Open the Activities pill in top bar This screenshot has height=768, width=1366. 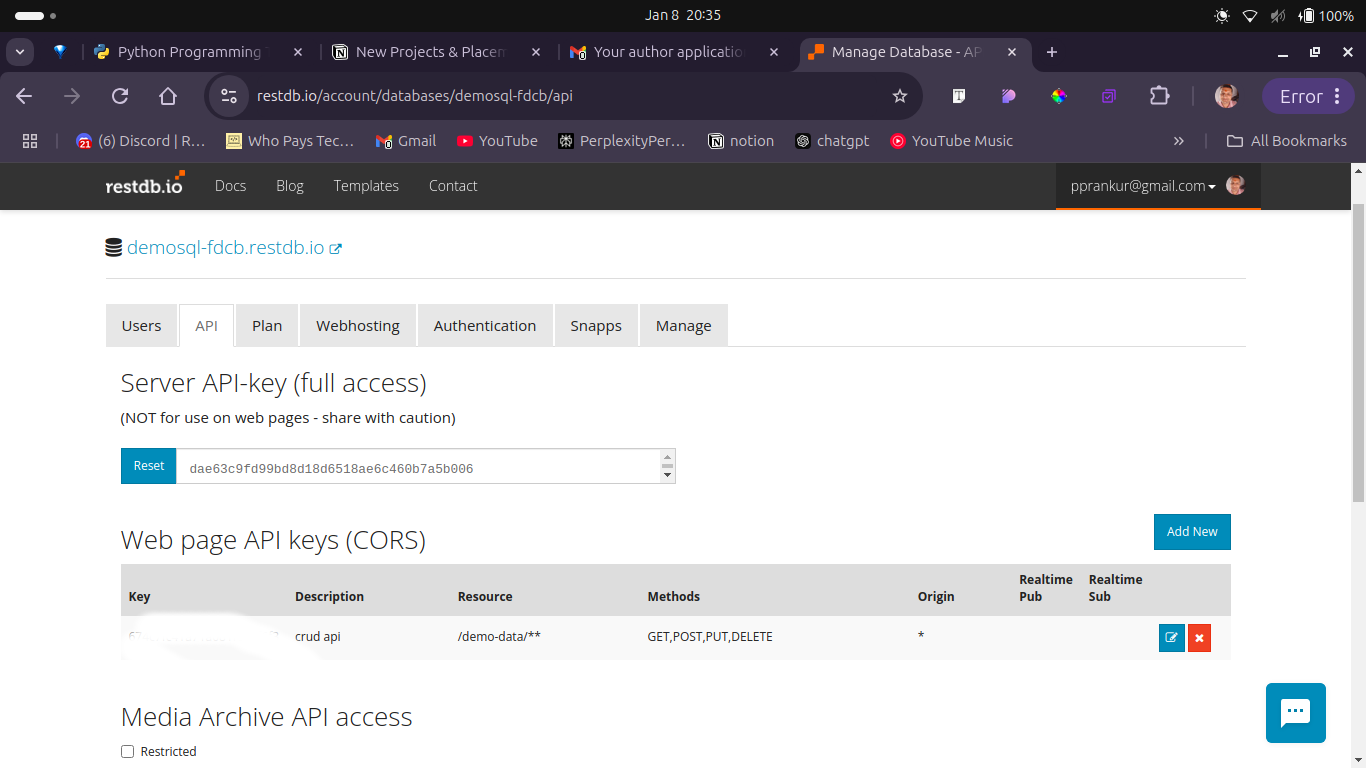tap(35, 16)
